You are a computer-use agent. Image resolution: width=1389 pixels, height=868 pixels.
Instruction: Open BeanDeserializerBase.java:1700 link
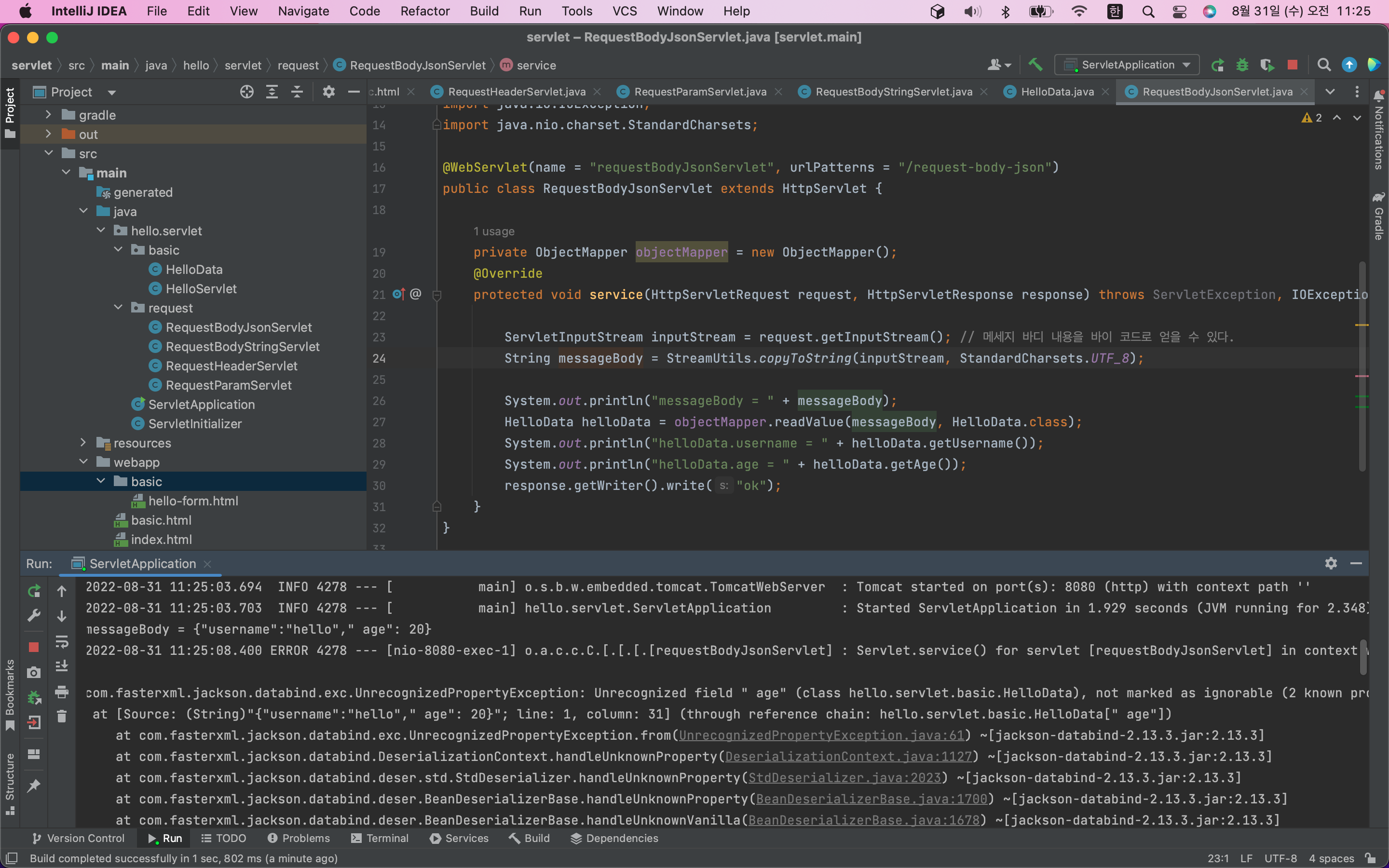(x=872, y=799)
